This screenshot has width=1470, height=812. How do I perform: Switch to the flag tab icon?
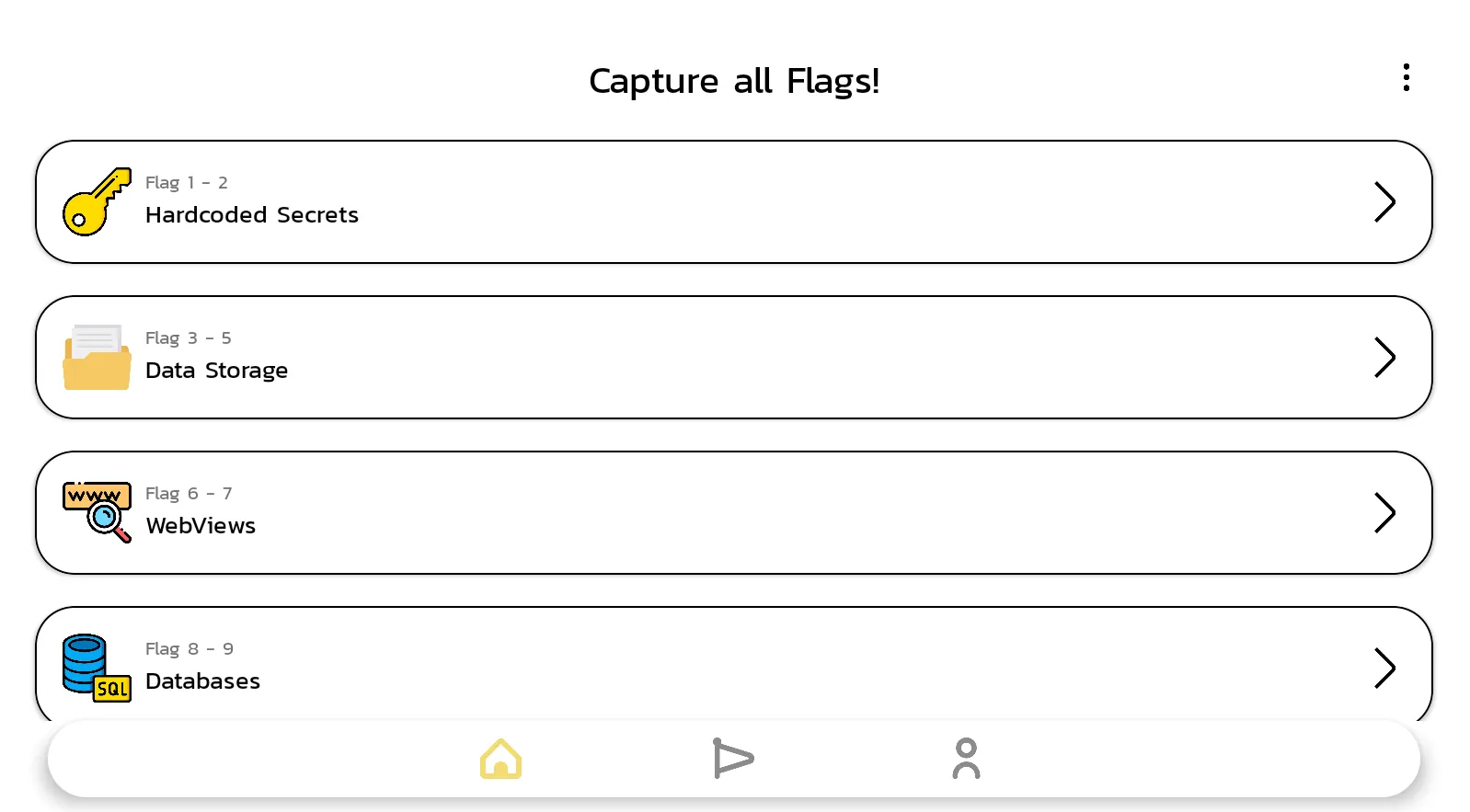coord(733,759)
